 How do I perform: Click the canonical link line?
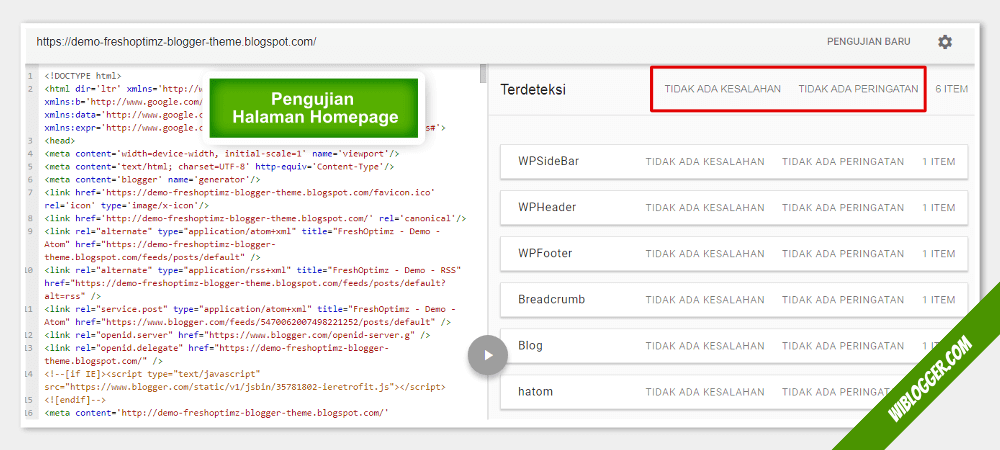[x=255, y=218]
